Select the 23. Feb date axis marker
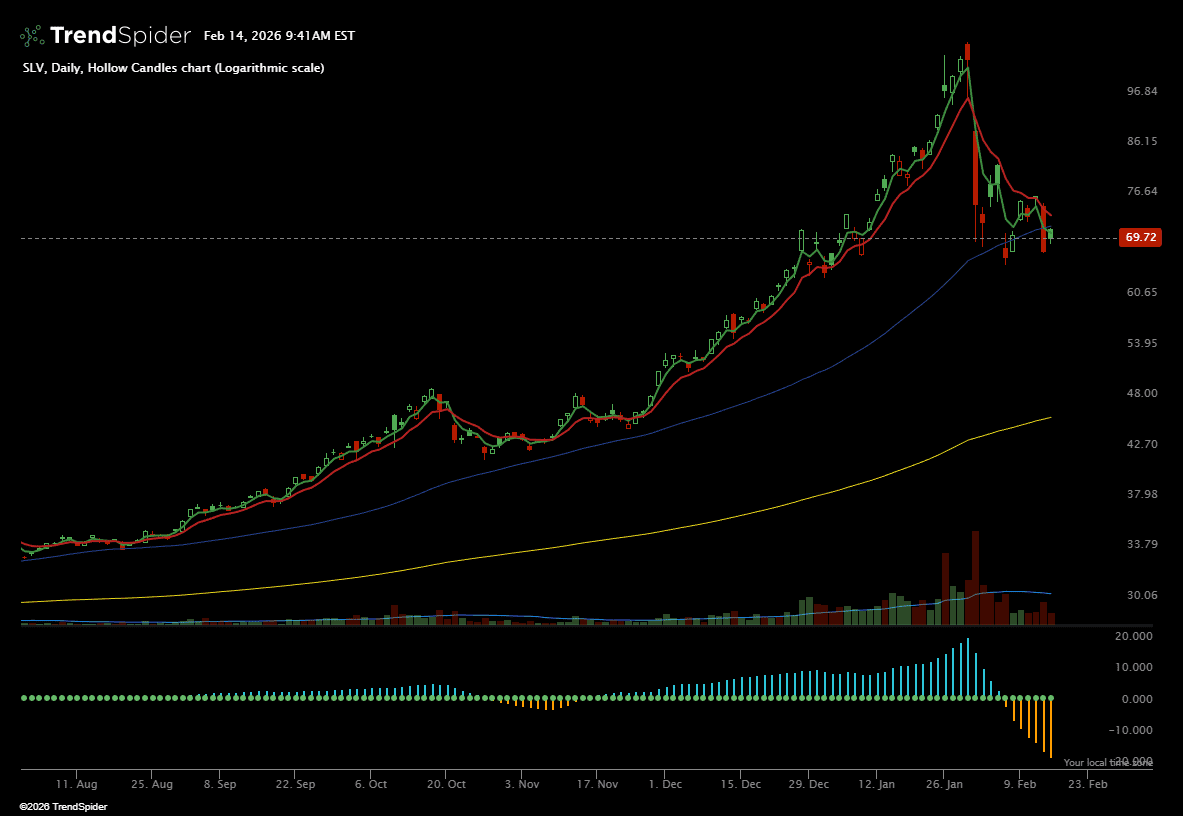This screenshot has height=816, width=1183. [1089, 785]
